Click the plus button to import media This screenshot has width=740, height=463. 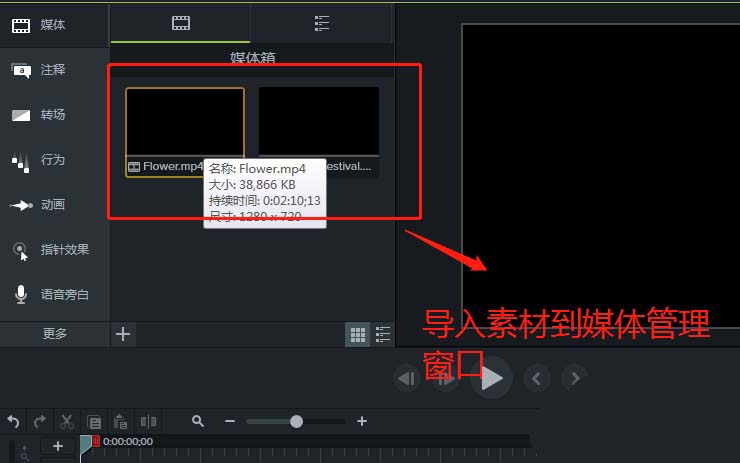(123, 334)
